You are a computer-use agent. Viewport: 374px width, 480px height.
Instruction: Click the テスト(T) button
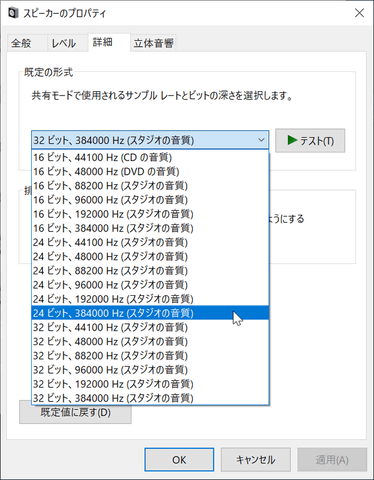(x=310, y=140)
